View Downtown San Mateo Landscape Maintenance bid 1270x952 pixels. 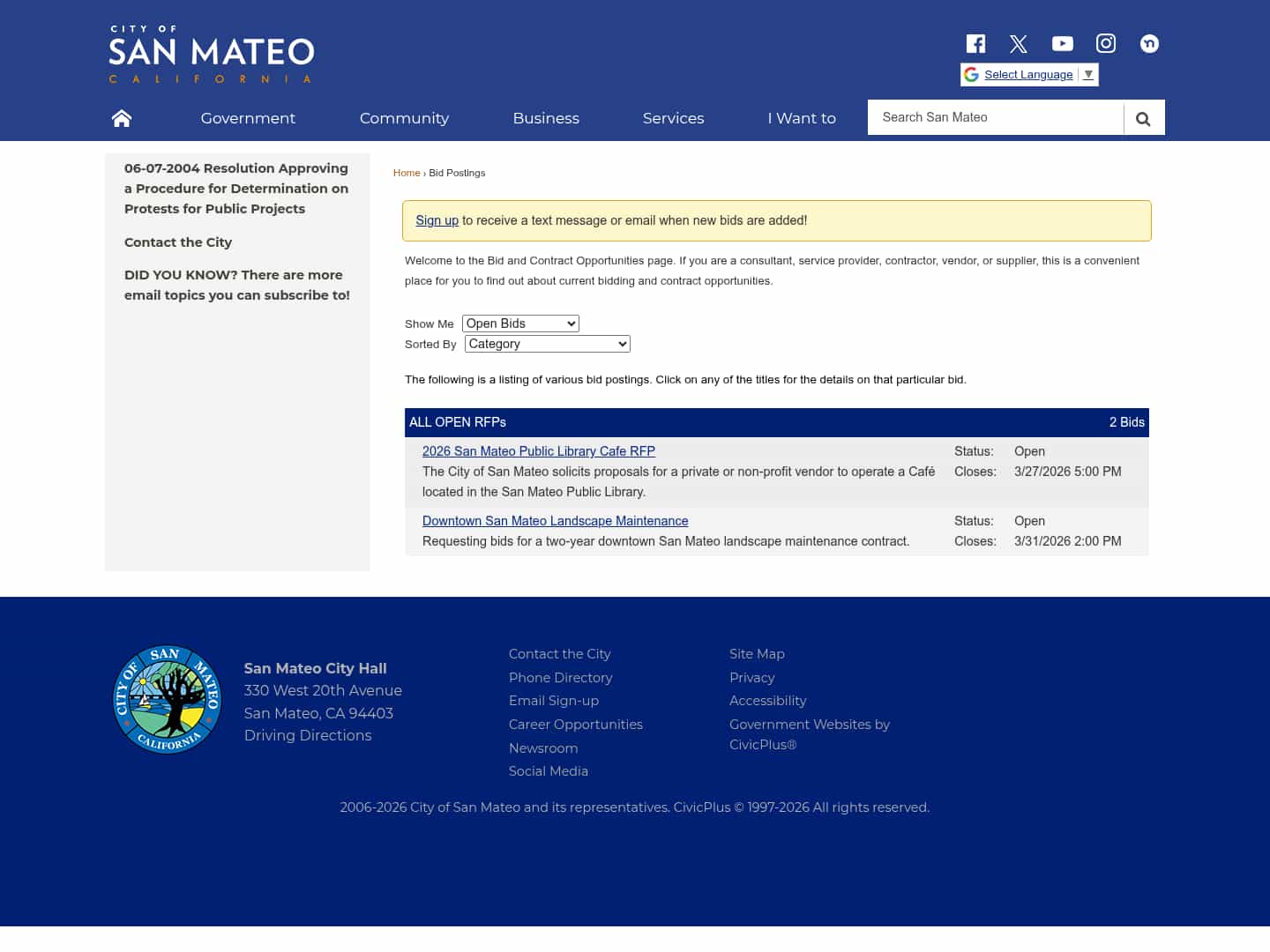click(x=555, y=521)
